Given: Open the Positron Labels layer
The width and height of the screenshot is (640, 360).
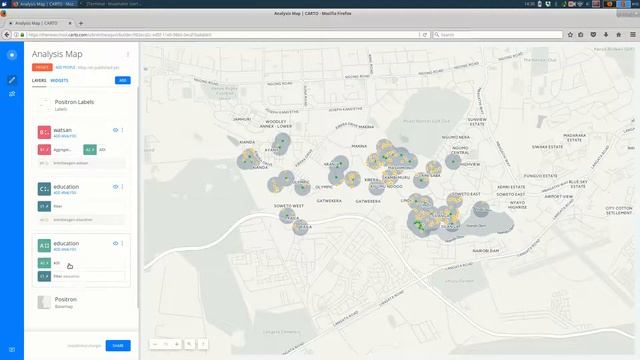Looking at the screenshot, I should [x=81, y=105].
